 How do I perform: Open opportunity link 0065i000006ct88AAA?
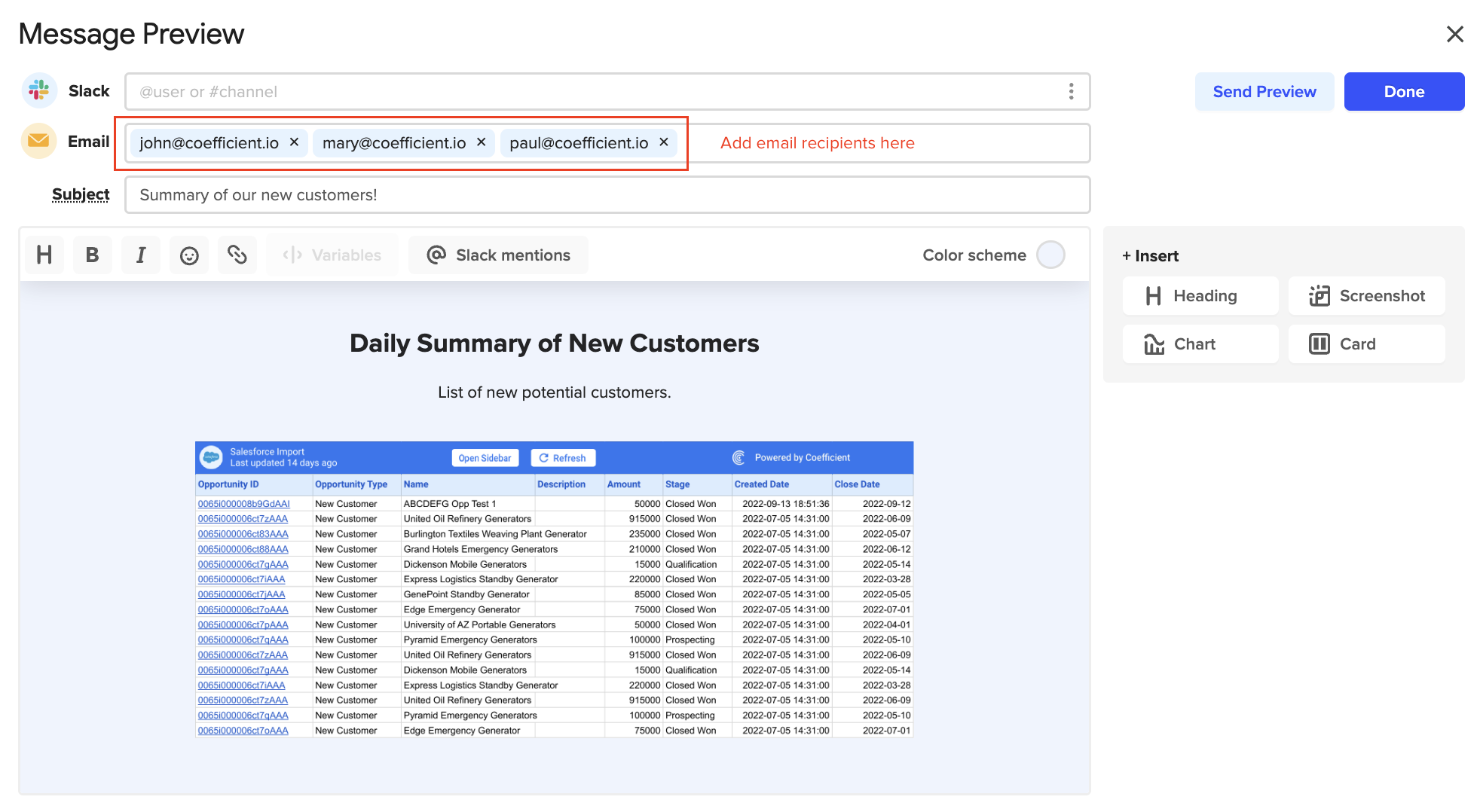pos(243,549)
